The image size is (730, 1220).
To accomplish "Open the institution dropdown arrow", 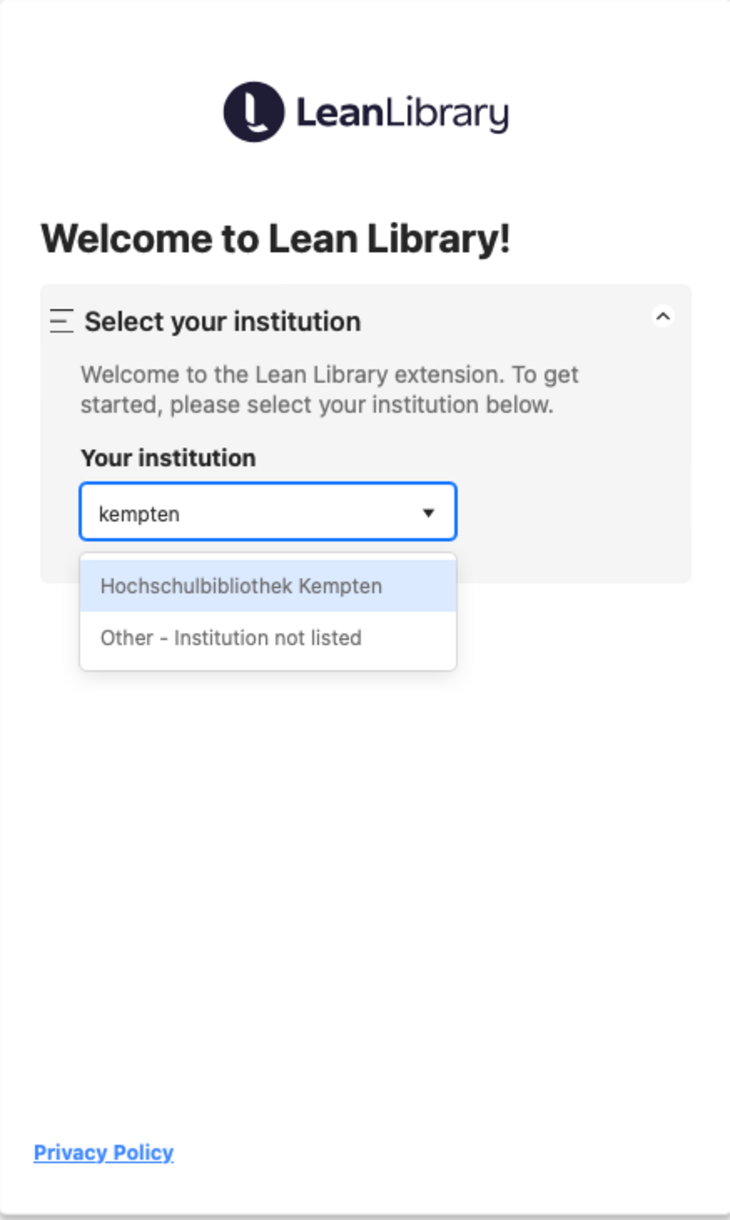I will point(428,513).
